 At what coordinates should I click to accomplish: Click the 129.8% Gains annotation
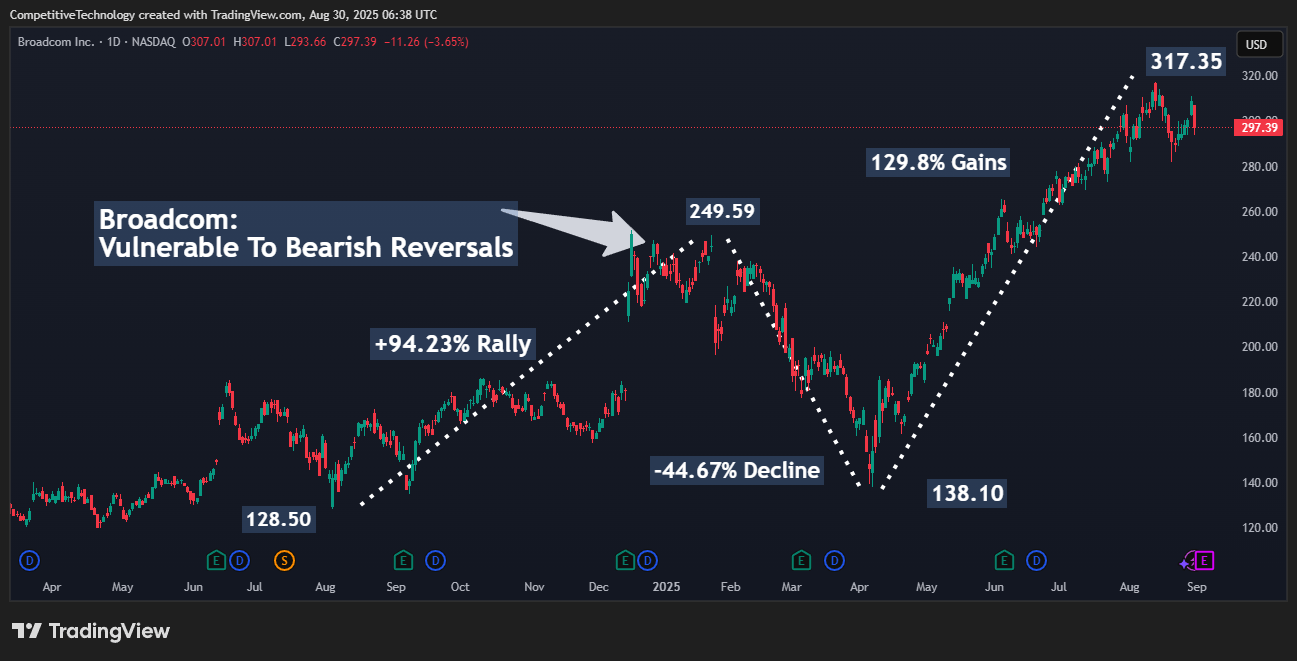937,162
